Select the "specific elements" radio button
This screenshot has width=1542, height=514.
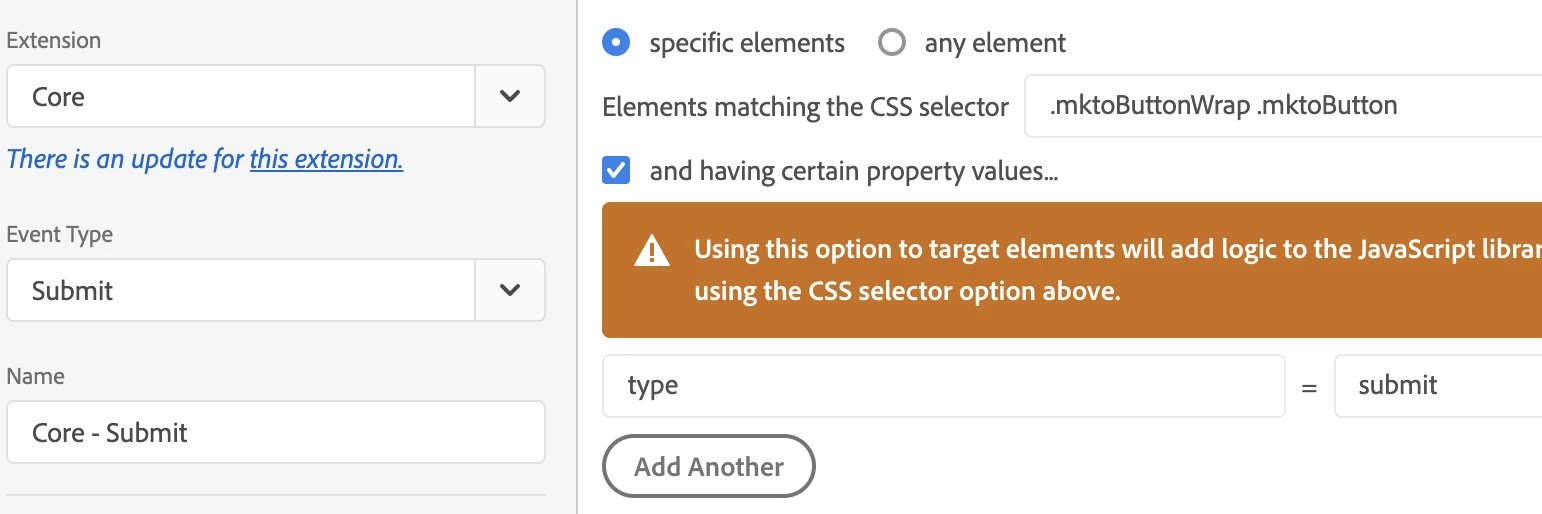click(x=617, y=43)
